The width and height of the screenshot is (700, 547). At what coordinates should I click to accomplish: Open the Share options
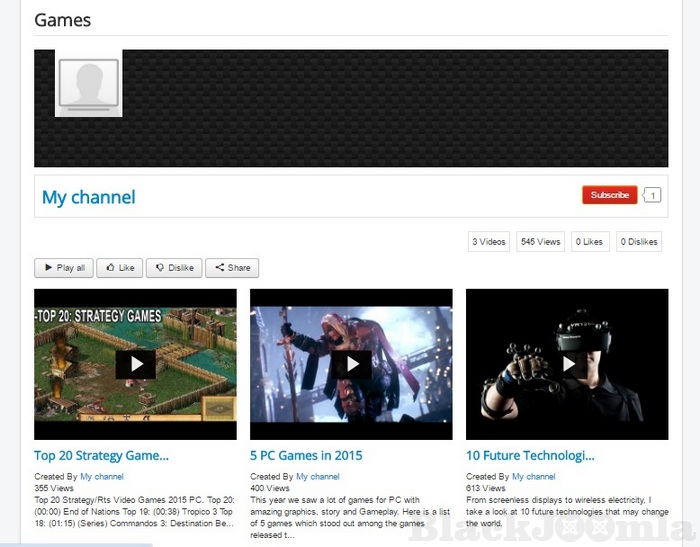[232, 268]
